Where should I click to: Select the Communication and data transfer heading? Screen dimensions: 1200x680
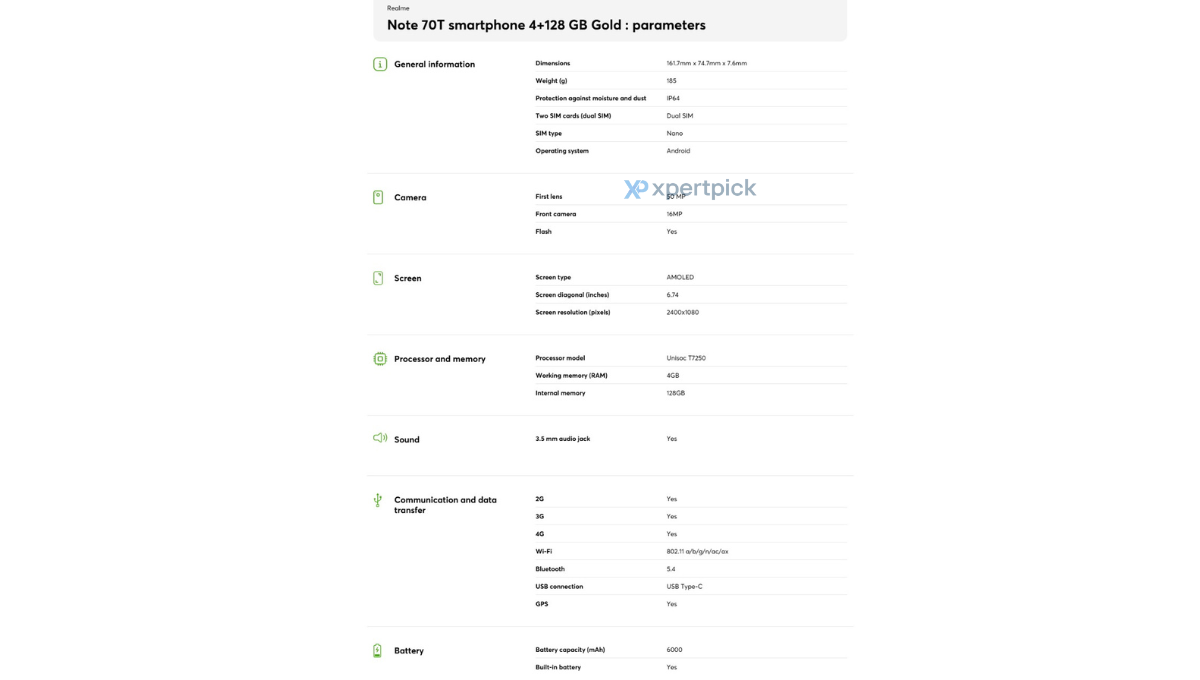[x=445, y=505]
